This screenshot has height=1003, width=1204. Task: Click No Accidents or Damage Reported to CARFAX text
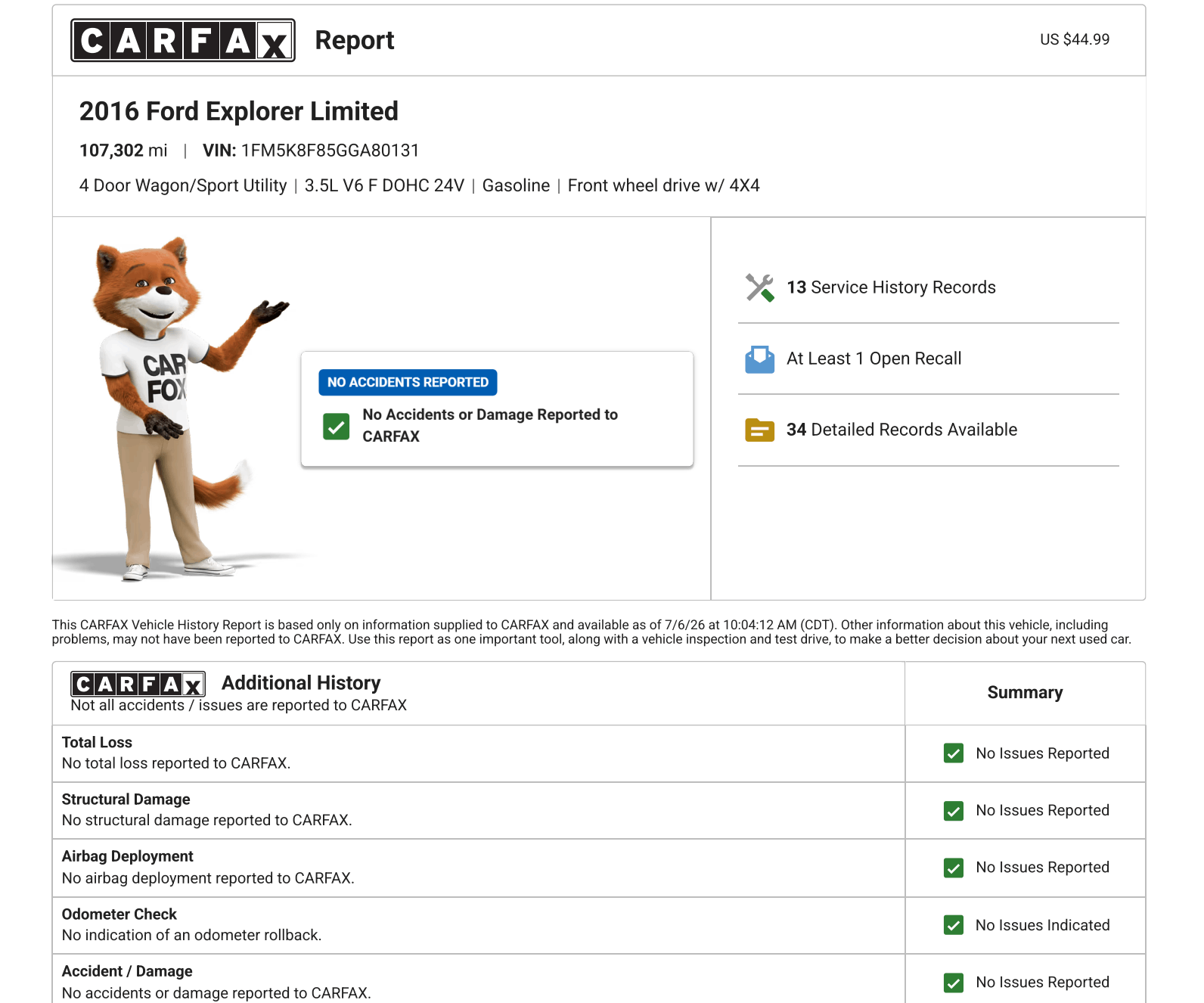coord(490,425)
